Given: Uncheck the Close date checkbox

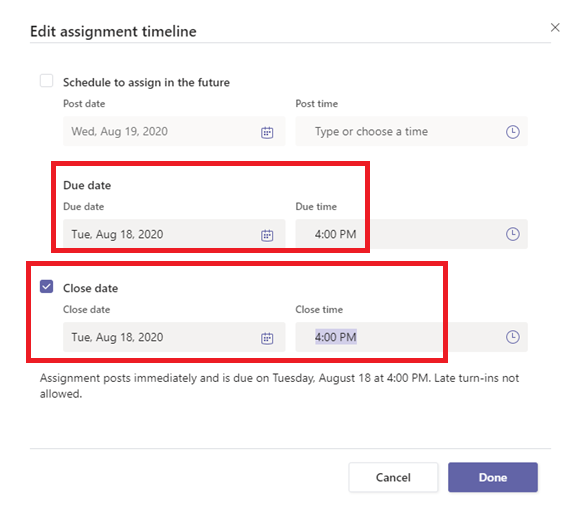Looking at the screenshot, I should 47,287.
